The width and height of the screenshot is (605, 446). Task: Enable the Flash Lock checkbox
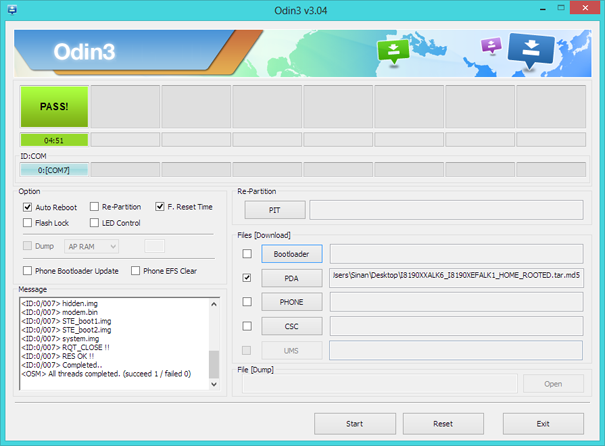coord(27,223)
